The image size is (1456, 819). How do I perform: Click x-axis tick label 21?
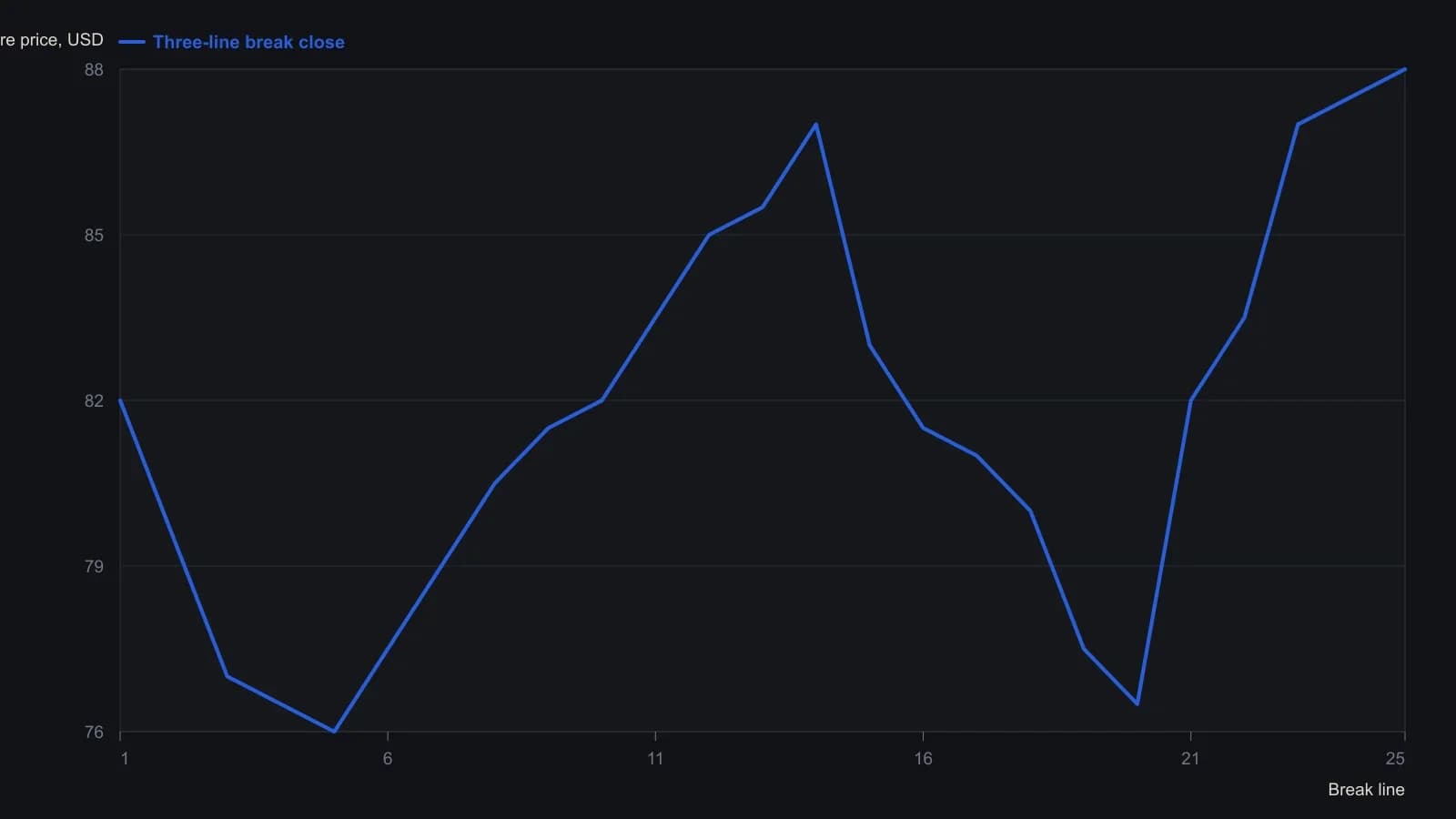(x=1190, y=759)
